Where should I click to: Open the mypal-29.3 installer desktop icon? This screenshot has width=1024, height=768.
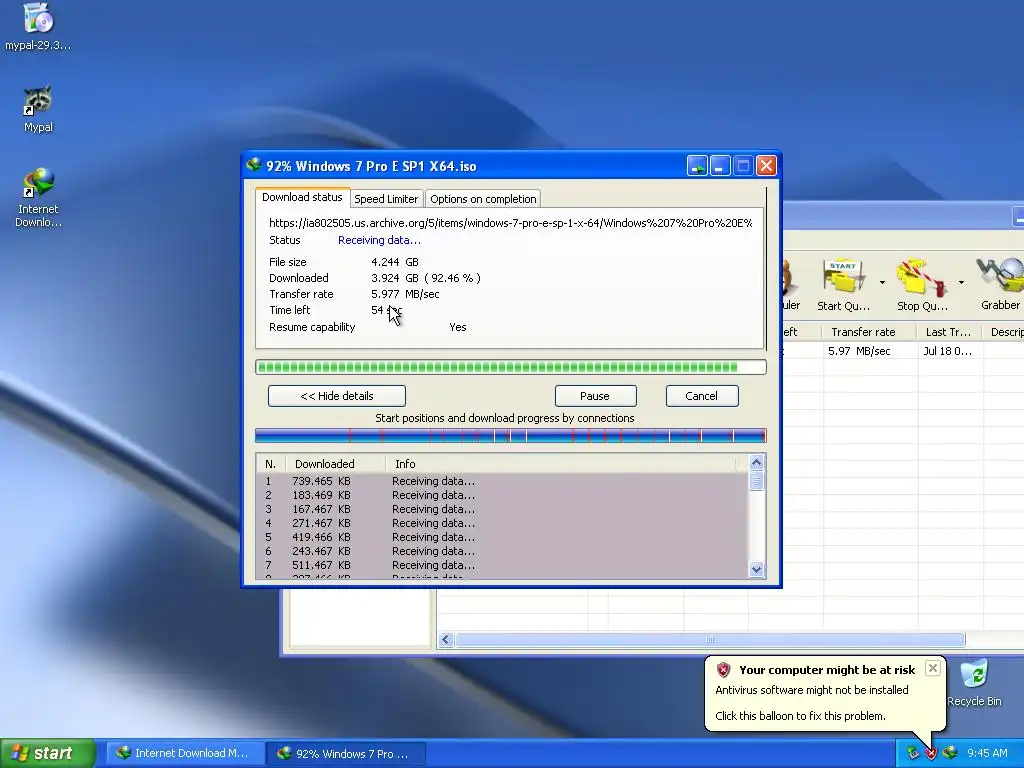point(38,26)
